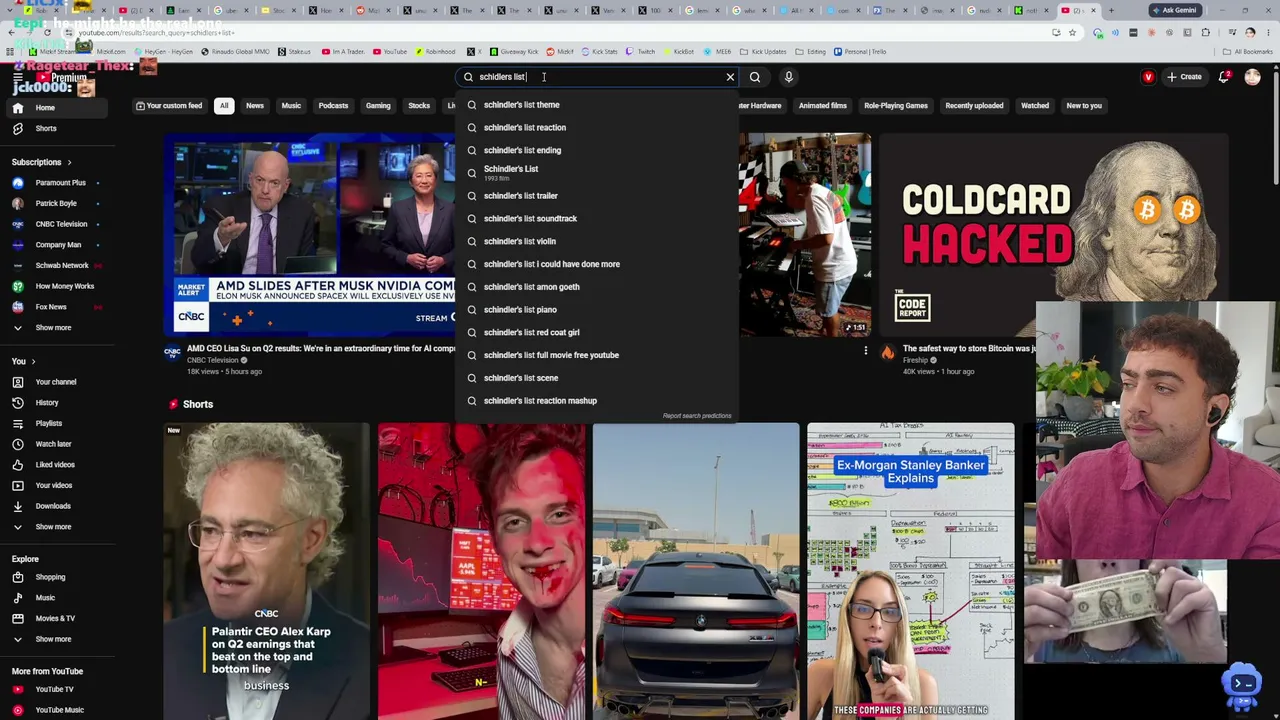Choose suggestion "schindler's list soundtrack"
The height and width of the screenshot is (720, 1280).
click(597, 219)
